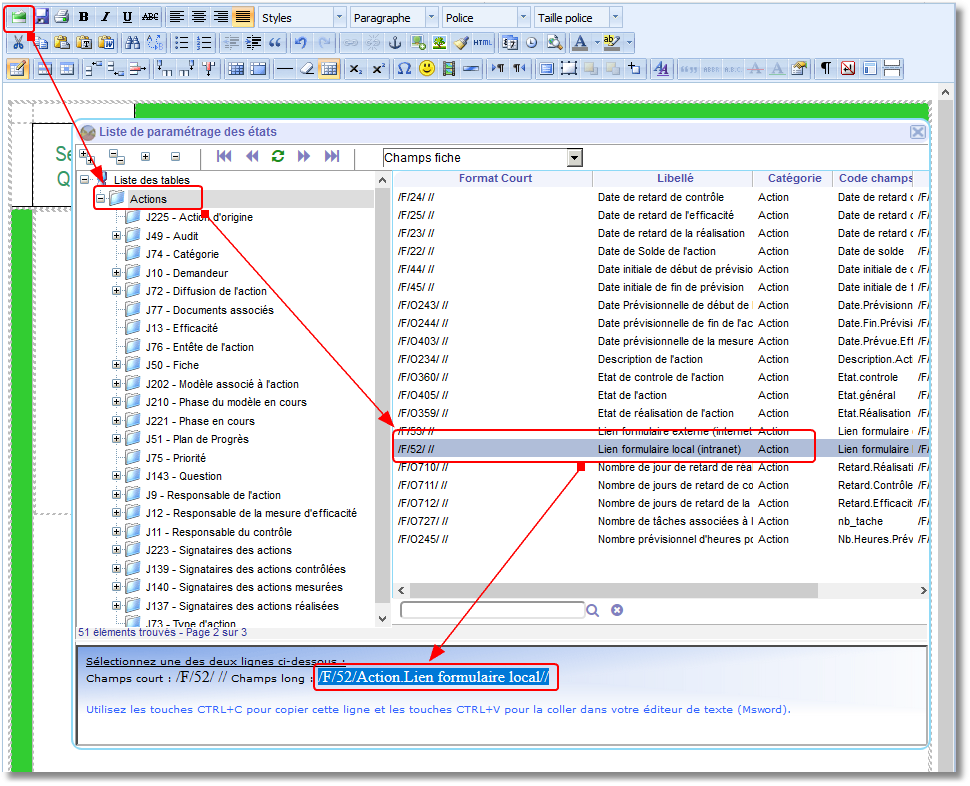Select the J51 - Plan de Progrès table

click(x=196, y=439)
